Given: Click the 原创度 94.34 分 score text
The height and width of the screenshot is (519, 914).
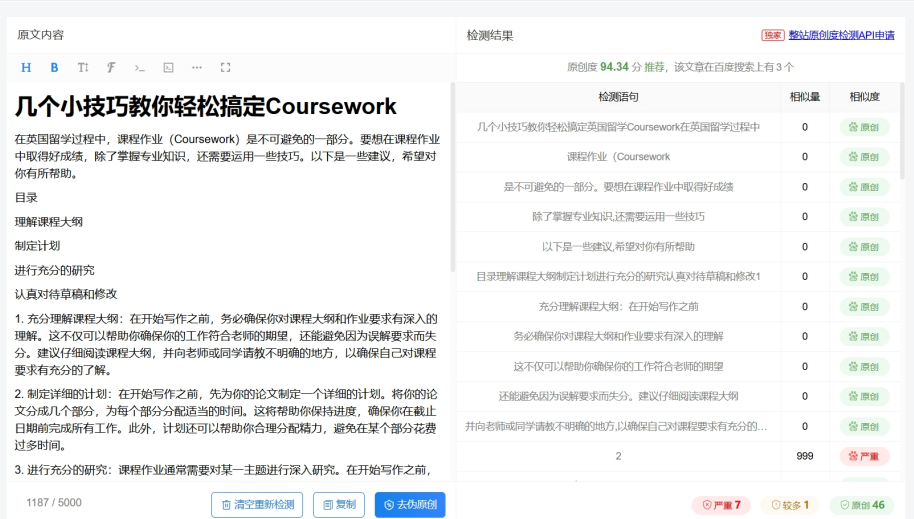Looking at the screenshot, I should (604, 67).
